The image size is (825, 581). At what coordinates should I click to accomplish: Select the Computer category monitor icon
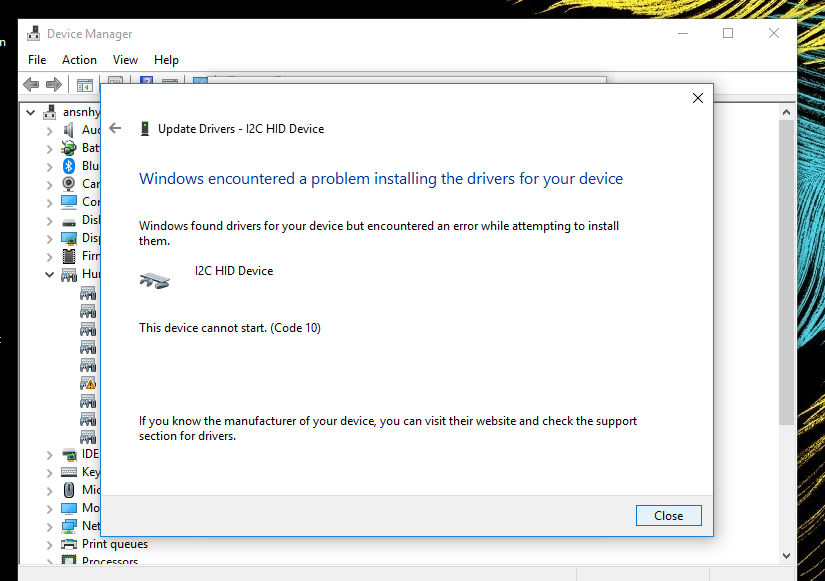[x=69, y=202]
